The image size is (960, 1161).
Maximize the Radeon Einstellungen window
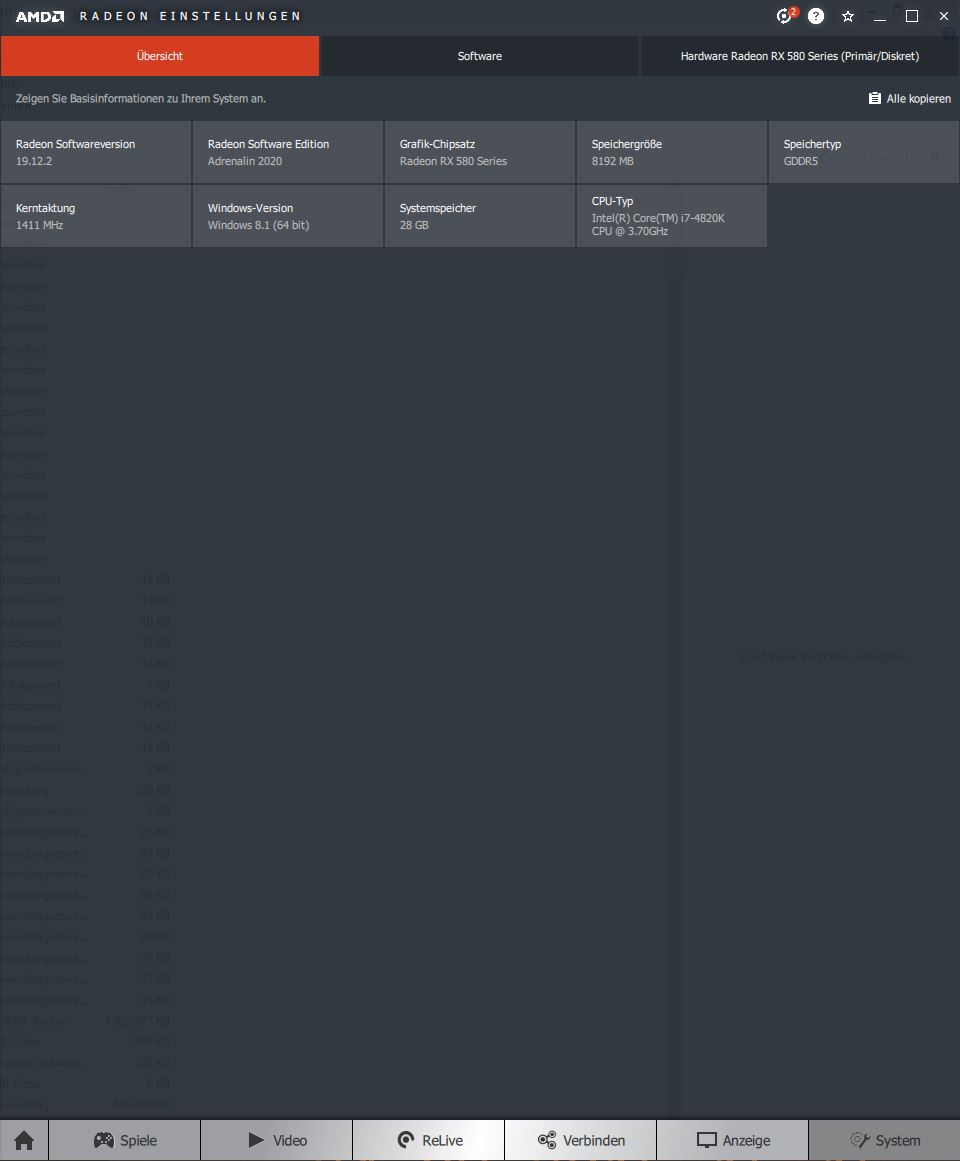(912, 16)
